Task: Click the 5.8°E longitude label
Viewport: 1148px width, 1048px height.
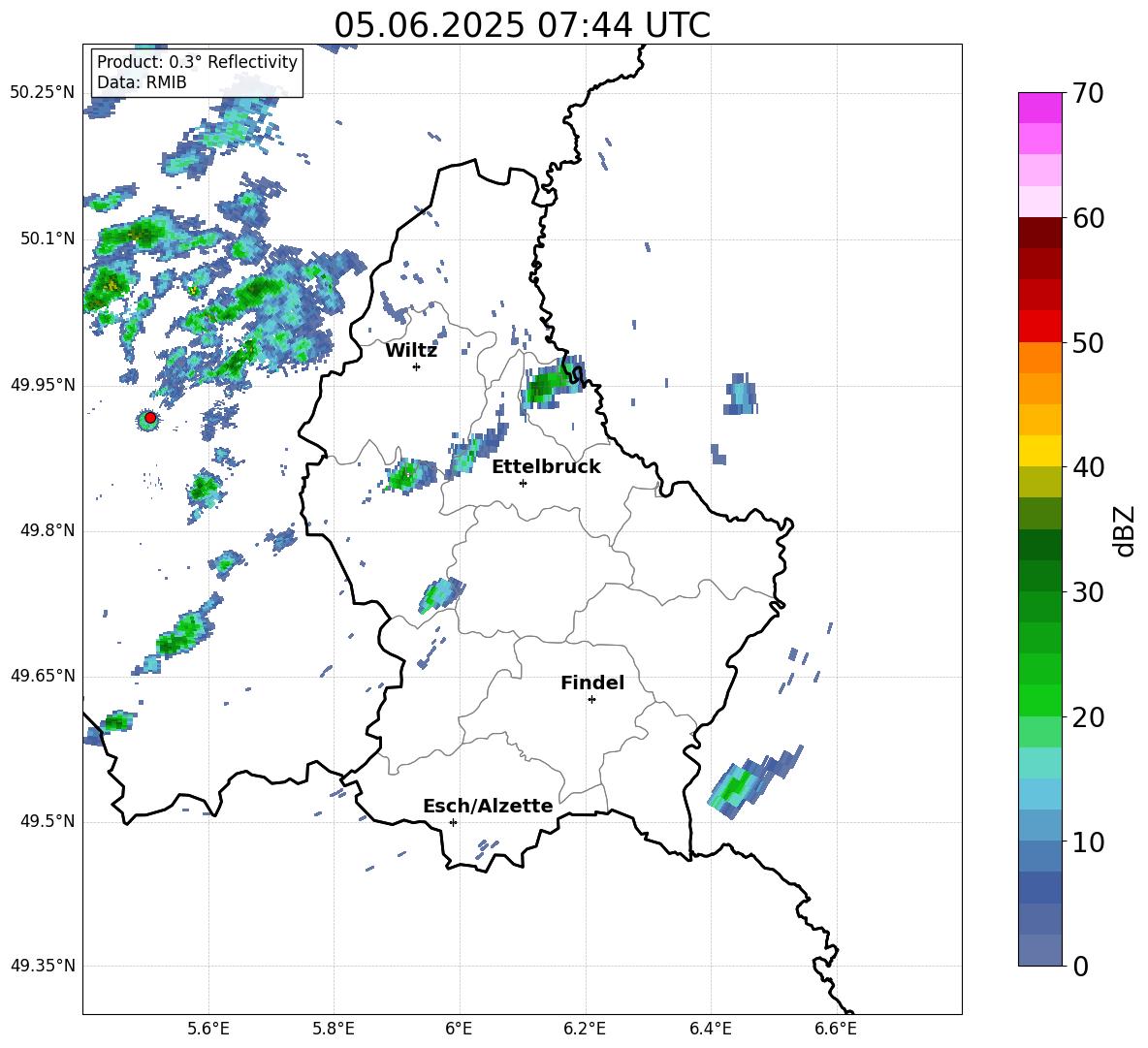Action: coord(334,1029)
